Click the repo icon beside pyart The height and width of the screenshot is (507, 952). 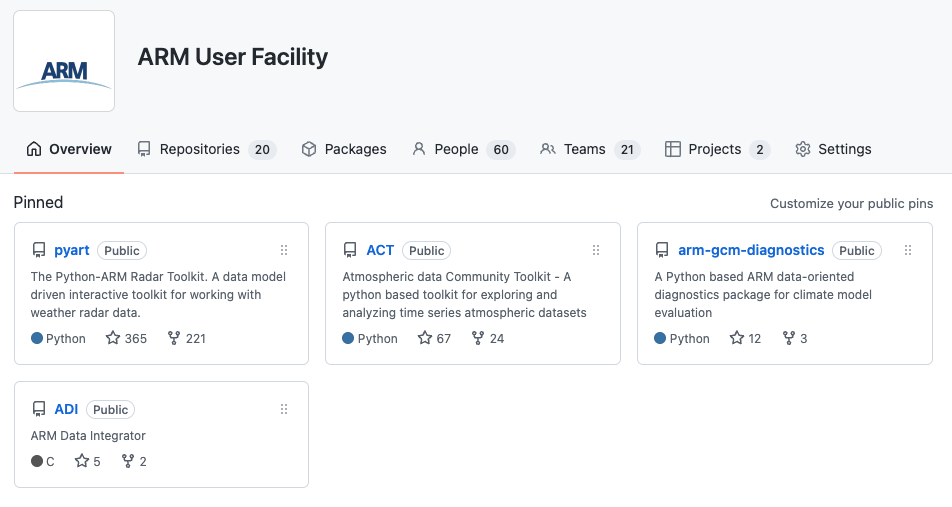pyautogui.click(x=39, y=250)
